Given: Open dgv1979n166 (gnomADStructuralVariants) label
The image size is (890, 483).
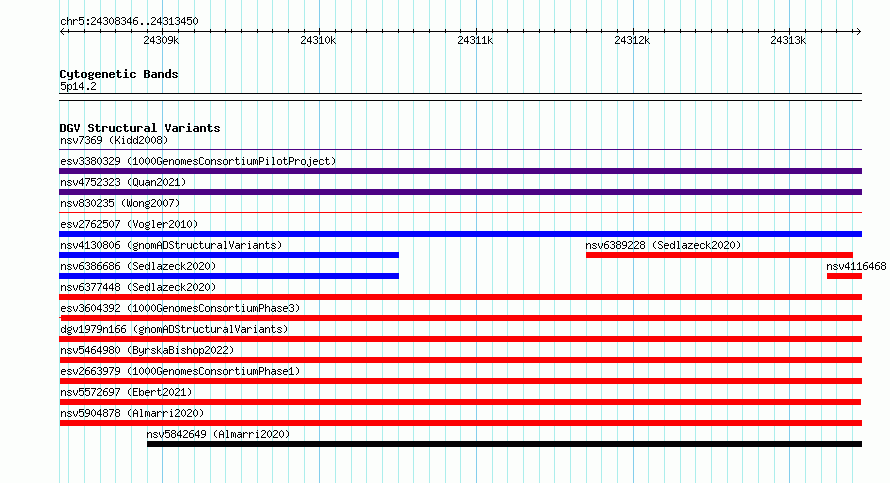Looking at the screenshot, I should pyautogui.click(x=174, y=330).
